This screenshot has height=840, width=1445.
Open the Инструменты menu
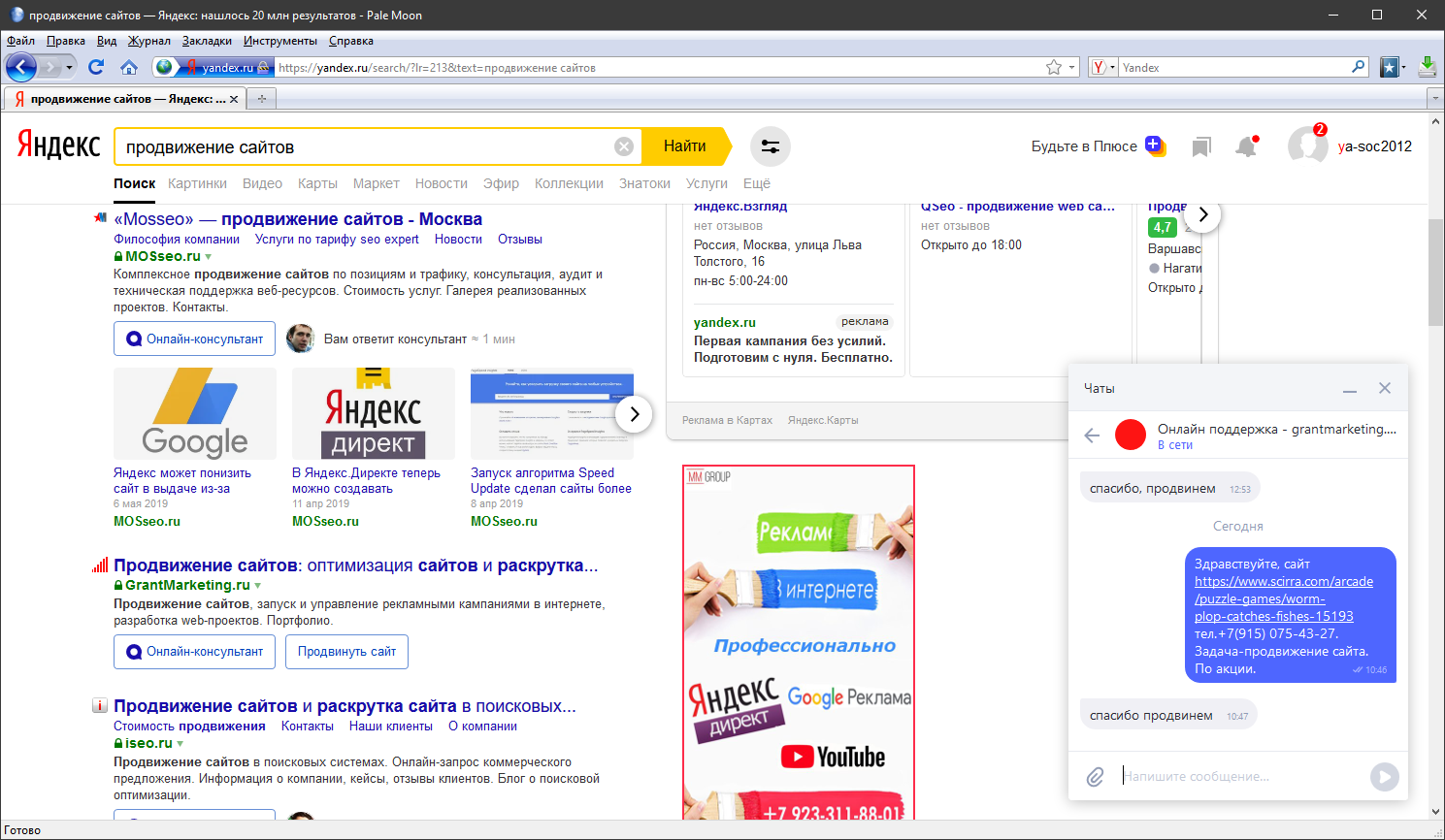tap(280, 41)
